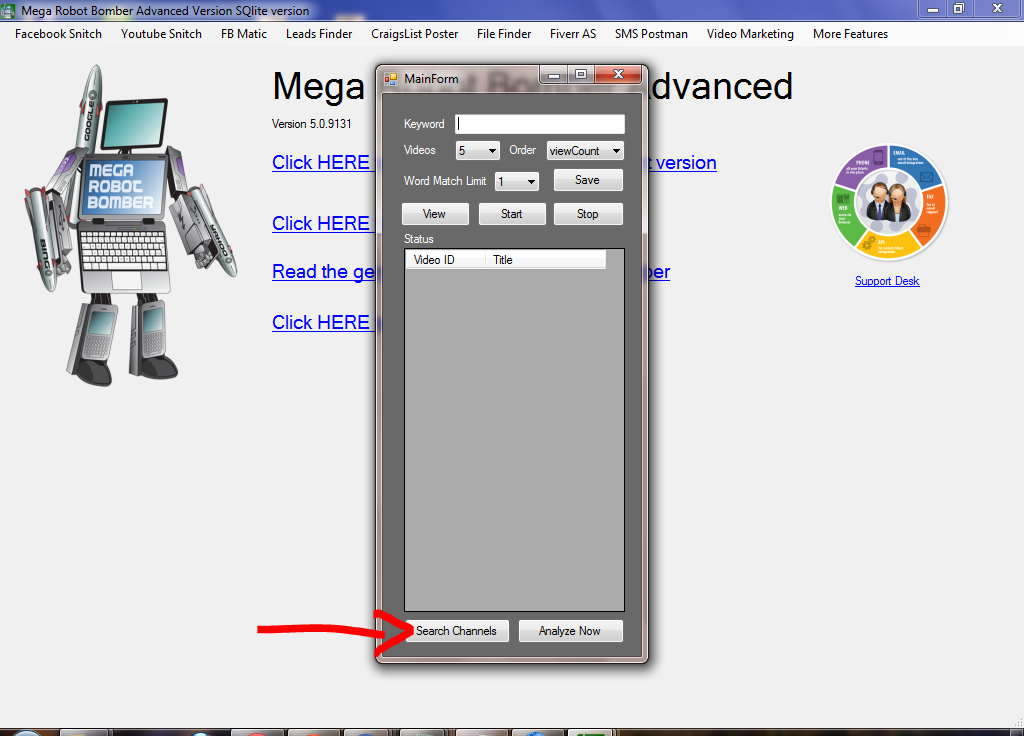The image size is (1024, 736).
Task: Click the Start button
Action: pyautogui.click(x=512, y=214)
